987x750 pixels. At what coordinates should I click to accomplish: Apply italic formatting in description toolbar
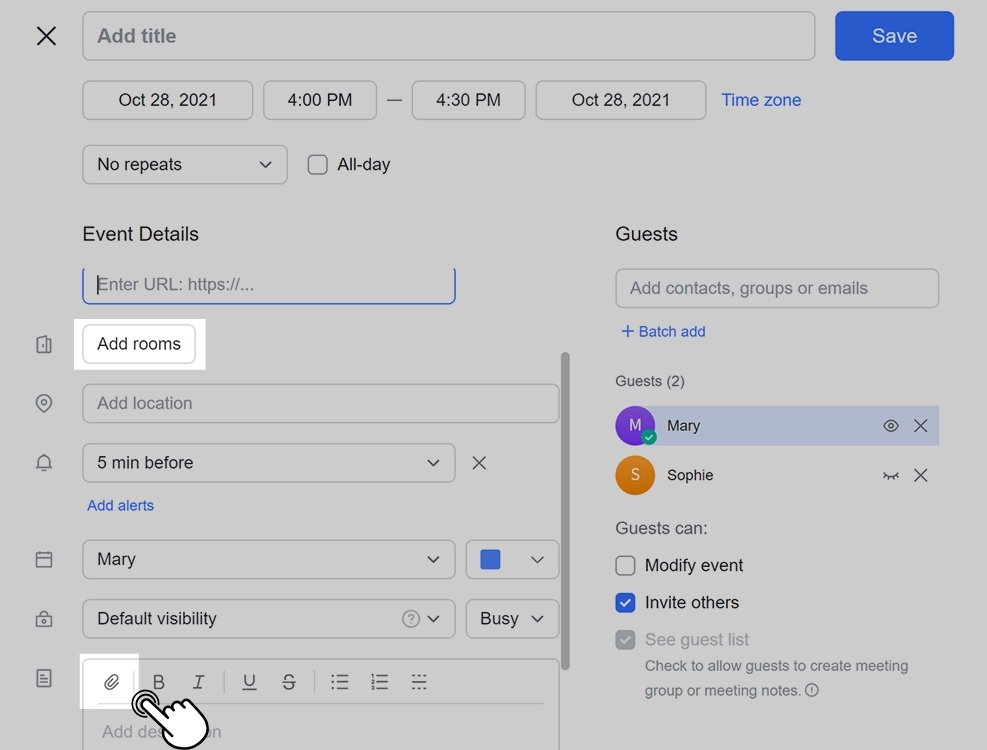coord(198,682)
